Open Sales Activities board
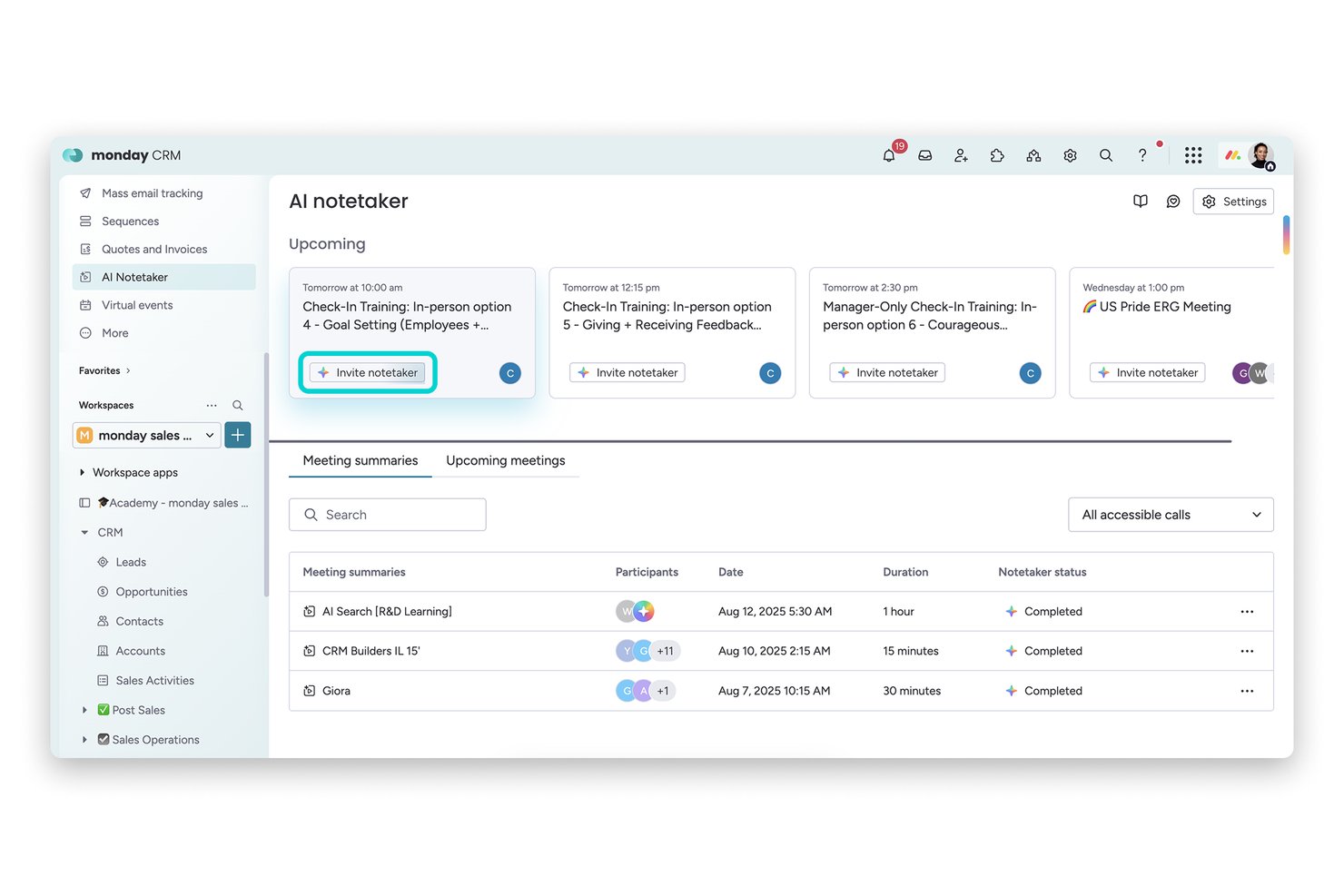The height and width of the screenshot is (896, 1344). [x=154, y=681]
